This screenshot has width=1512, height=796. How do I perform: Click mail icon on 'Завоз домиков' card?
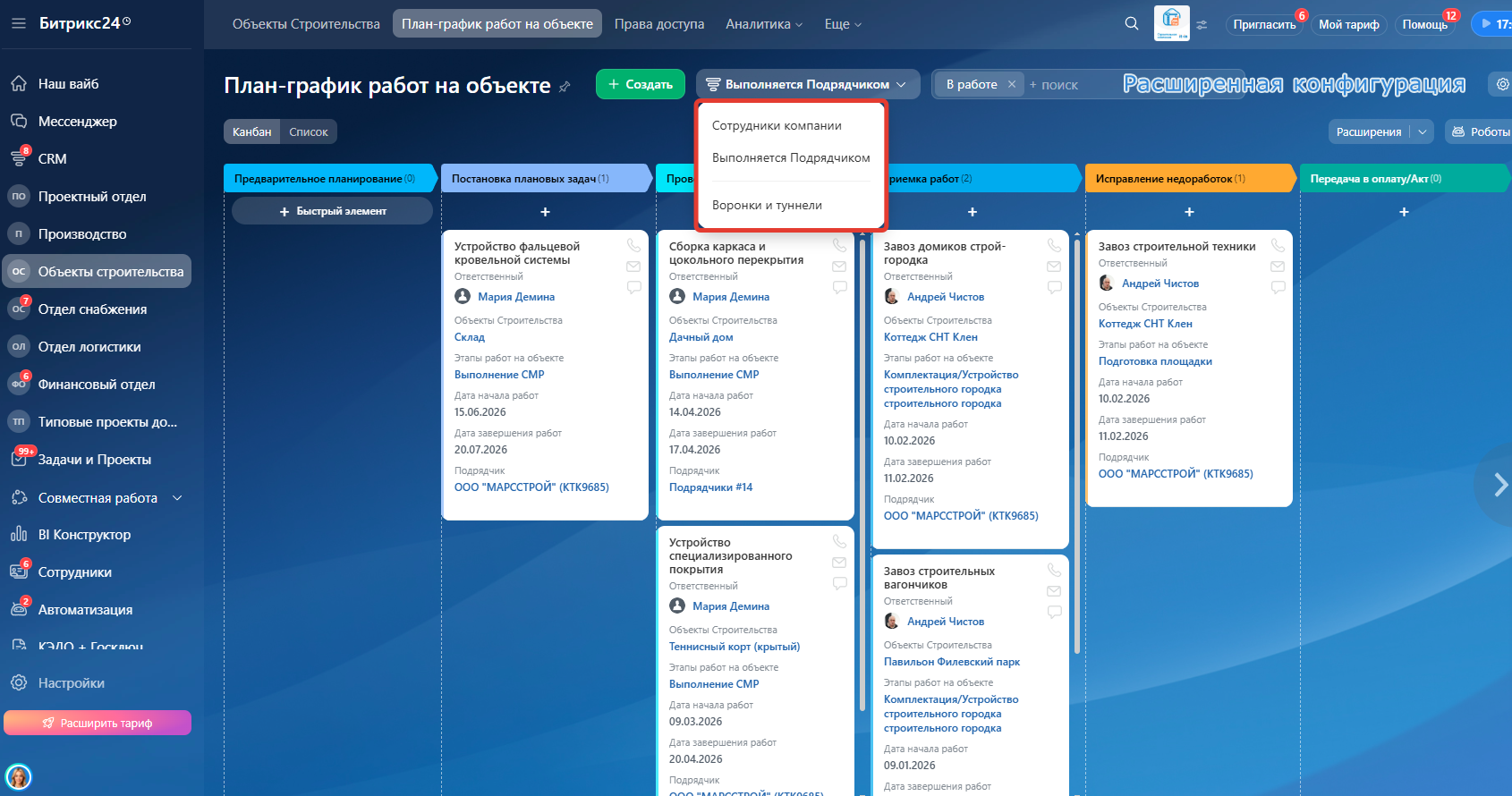coord(1054,267)
